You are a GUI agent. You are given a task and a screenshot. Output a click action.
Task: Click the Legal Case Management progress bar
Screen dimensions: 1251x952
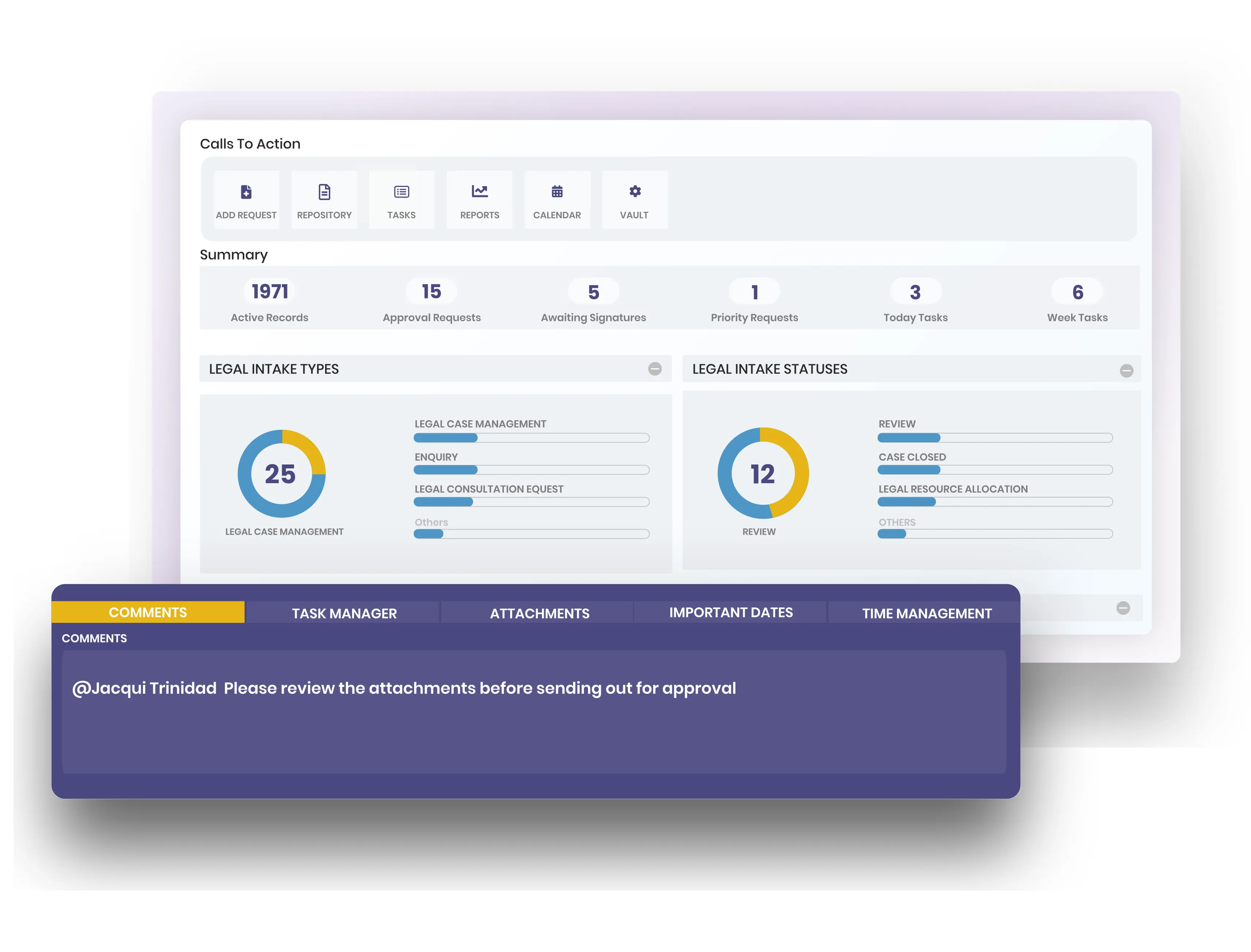coord(531,437)
